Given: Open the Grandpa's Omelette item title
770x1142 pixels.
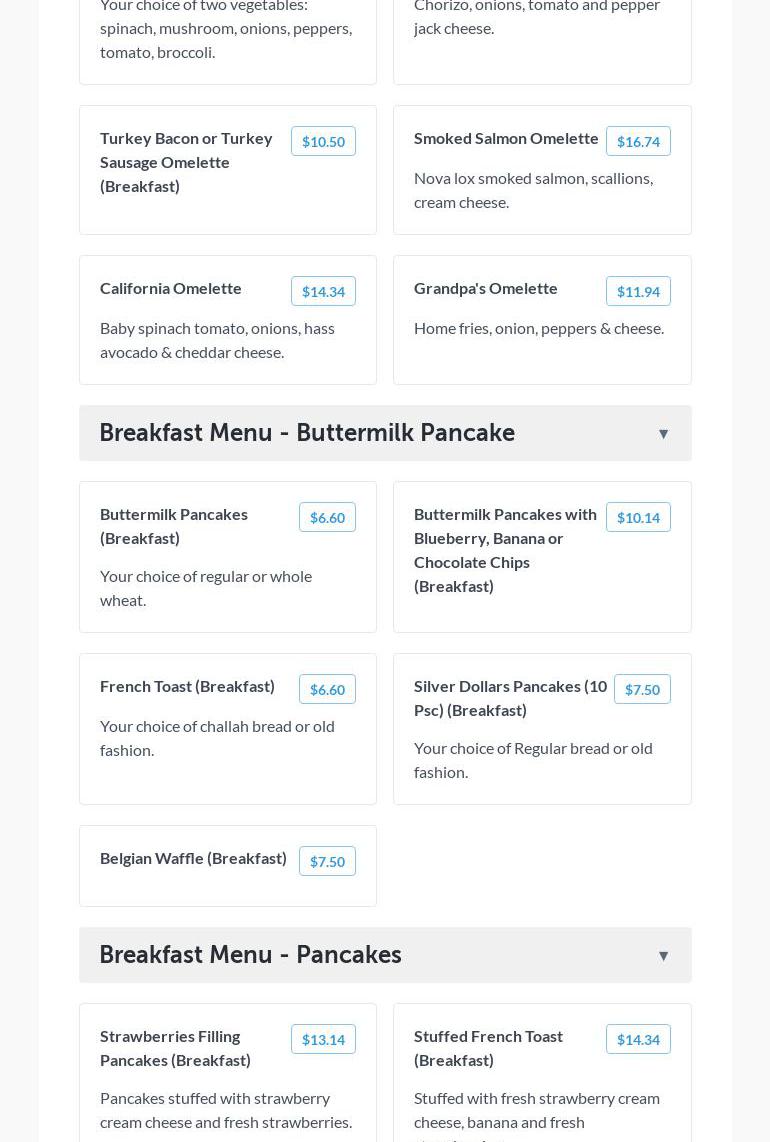Looking at the screenshot, I should (486, 288).
